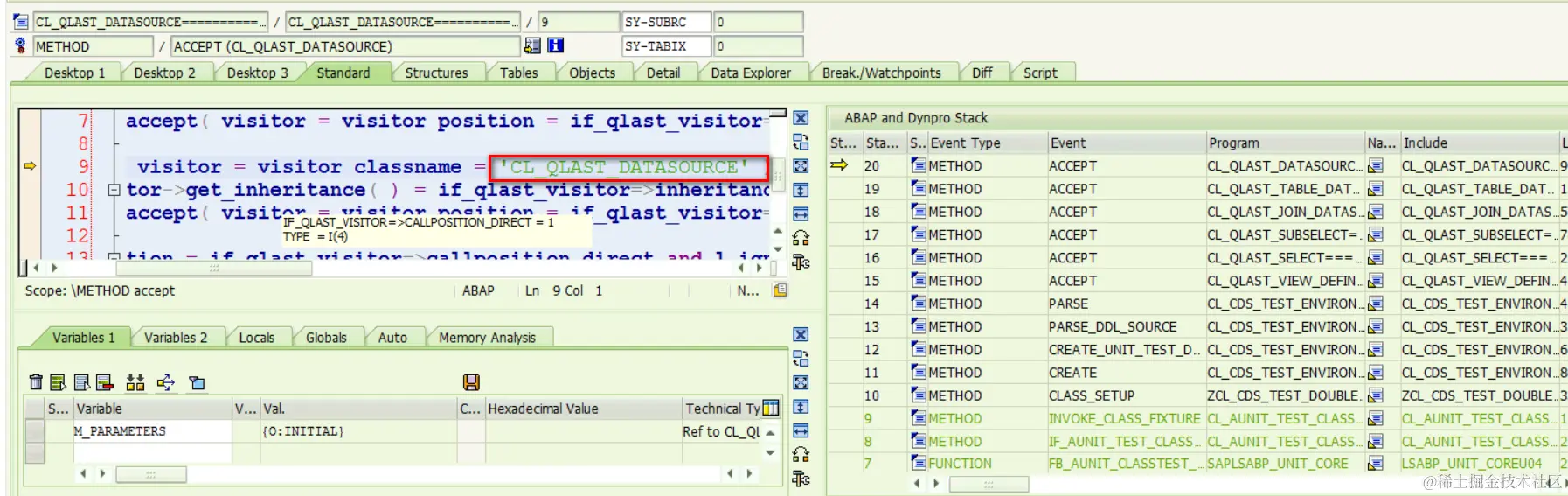Screen dimensions: 1568x496
Task: Click the blue information icon in header
Action: [x=555, y=45]
